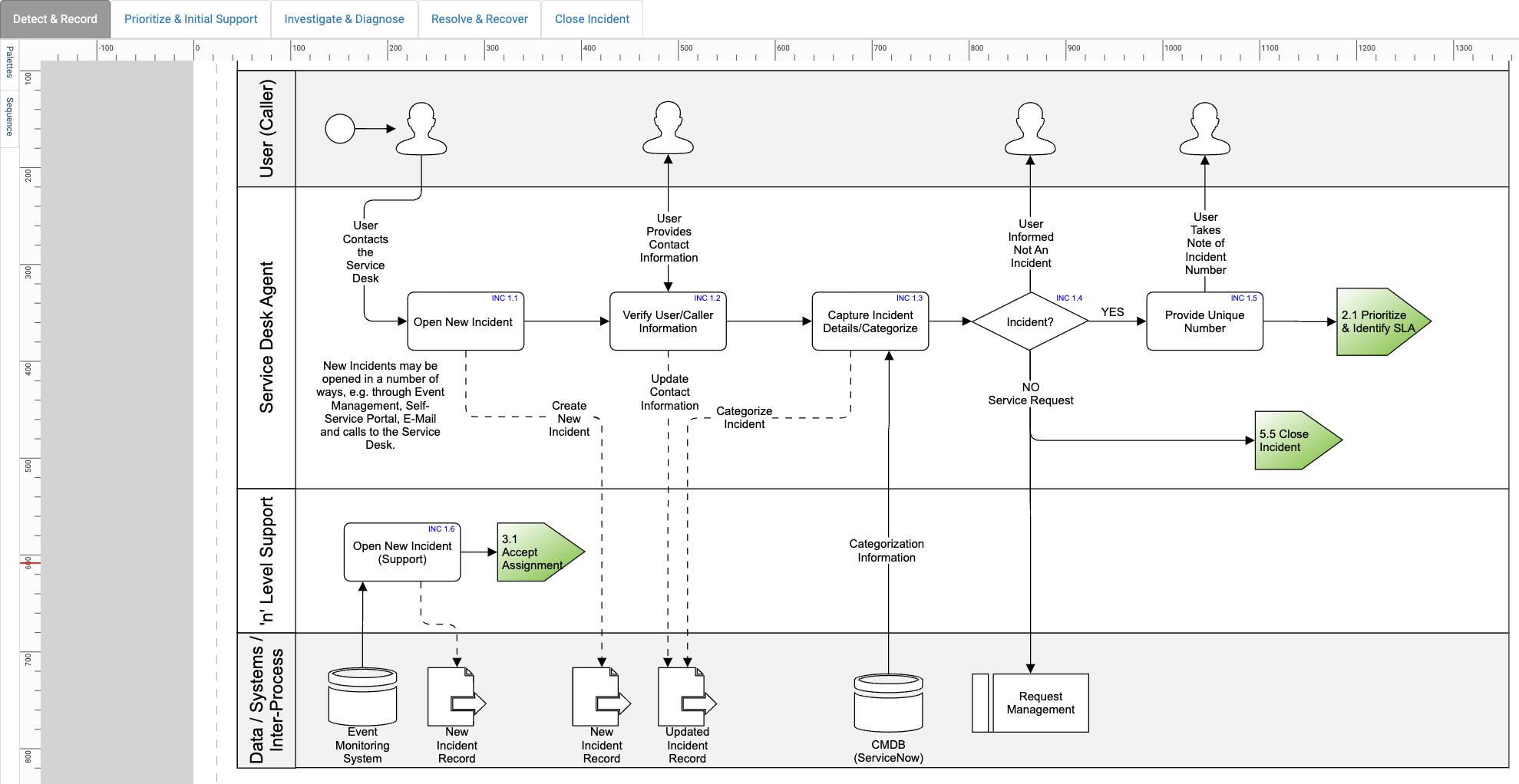Click the Verify User/Caller Information task box

[x=667, y=322]
